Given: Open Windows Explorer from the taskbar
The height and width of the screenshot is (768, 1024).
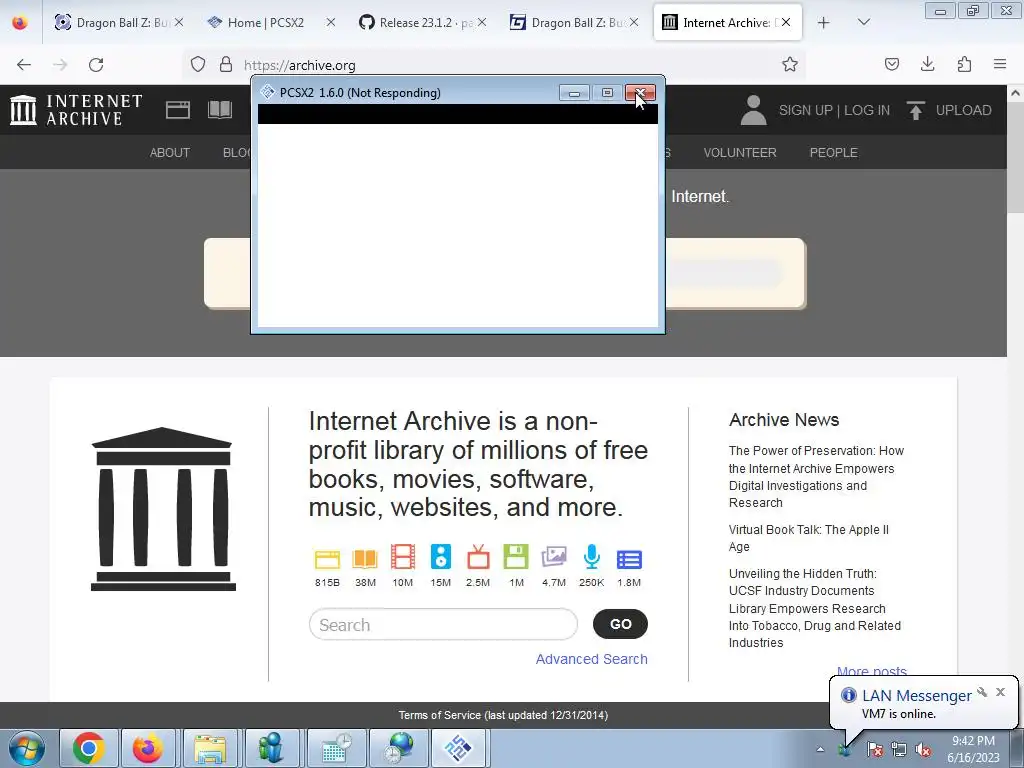Looking at the screenshot, I should 210,748.
